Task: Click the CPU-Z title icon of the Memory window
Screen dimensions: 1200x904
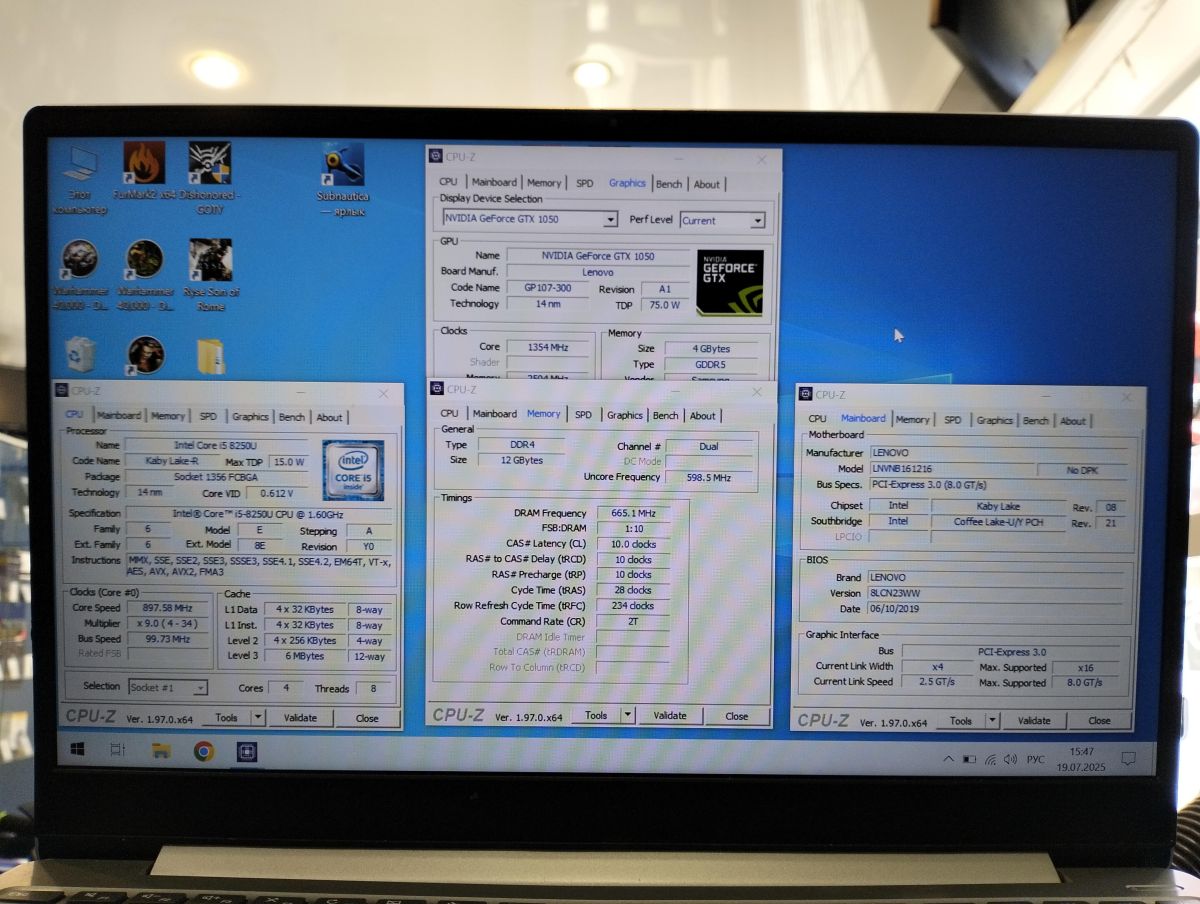Action: pyautogui.click(x=437, y=390)
